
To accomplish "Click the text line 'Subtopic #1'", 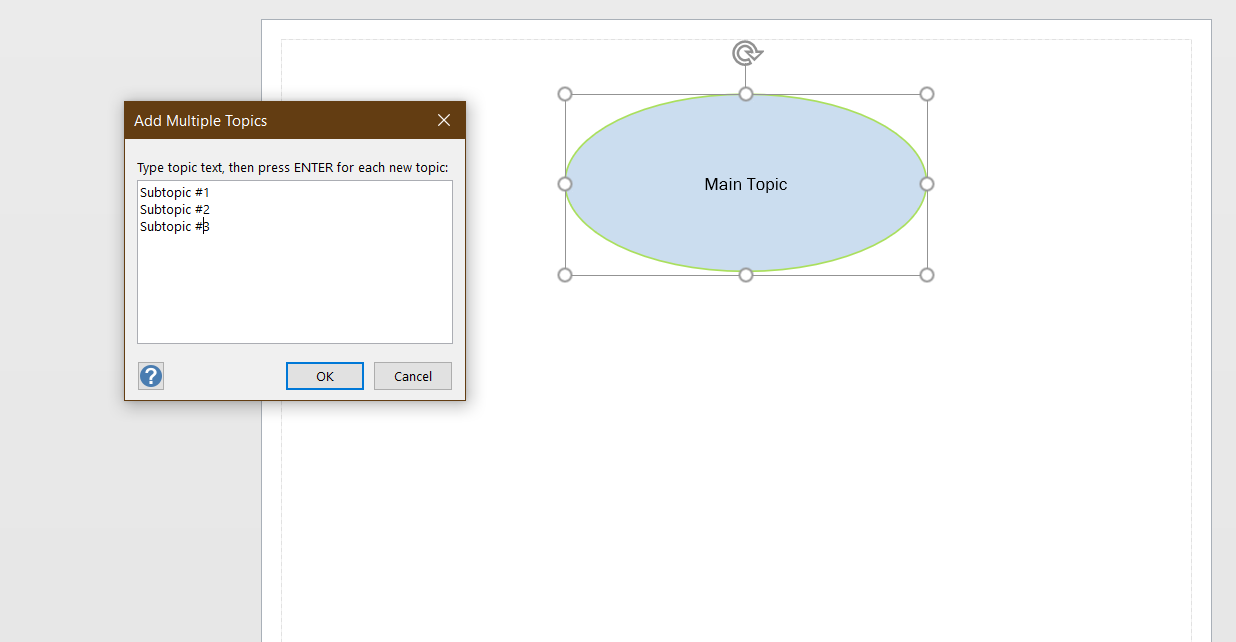I will tap(175, 192).
